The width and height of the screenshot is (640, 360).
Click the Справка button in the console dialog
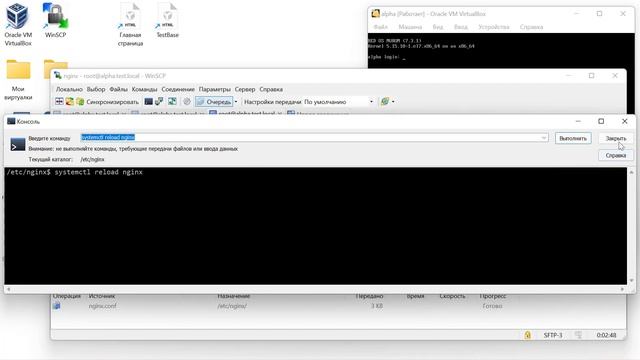616,156
